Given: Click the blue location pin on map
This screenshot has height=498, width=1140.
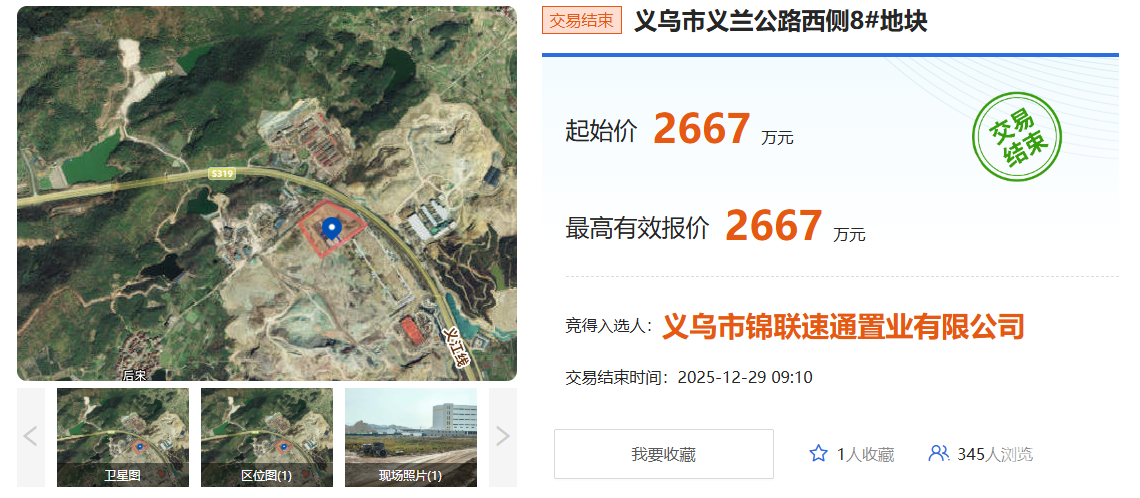Looking at the screenshot, I should pyautogui.click(x=332, y=229).
